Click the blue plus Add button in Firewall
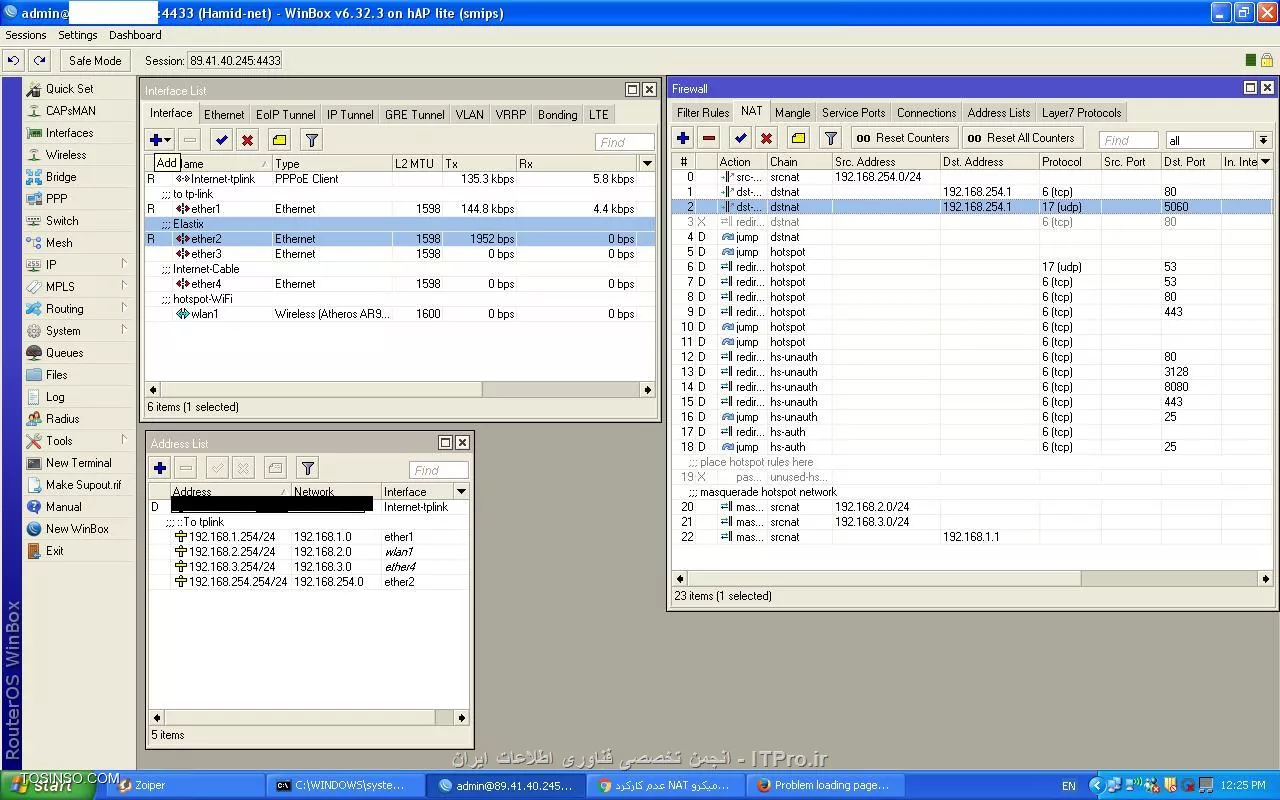 (x=683, y=139)
